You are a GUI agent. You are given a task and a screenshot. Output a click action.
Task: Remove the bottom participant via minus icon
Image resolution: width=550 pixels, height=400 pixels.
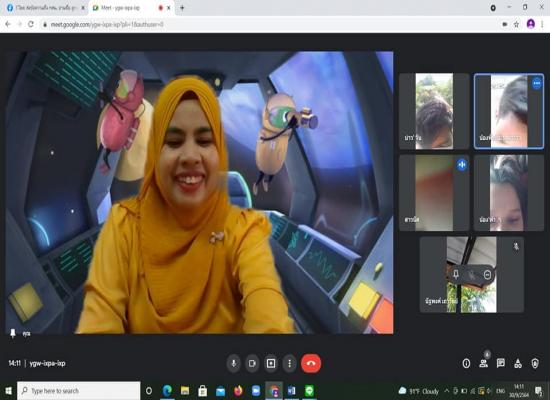487,274
